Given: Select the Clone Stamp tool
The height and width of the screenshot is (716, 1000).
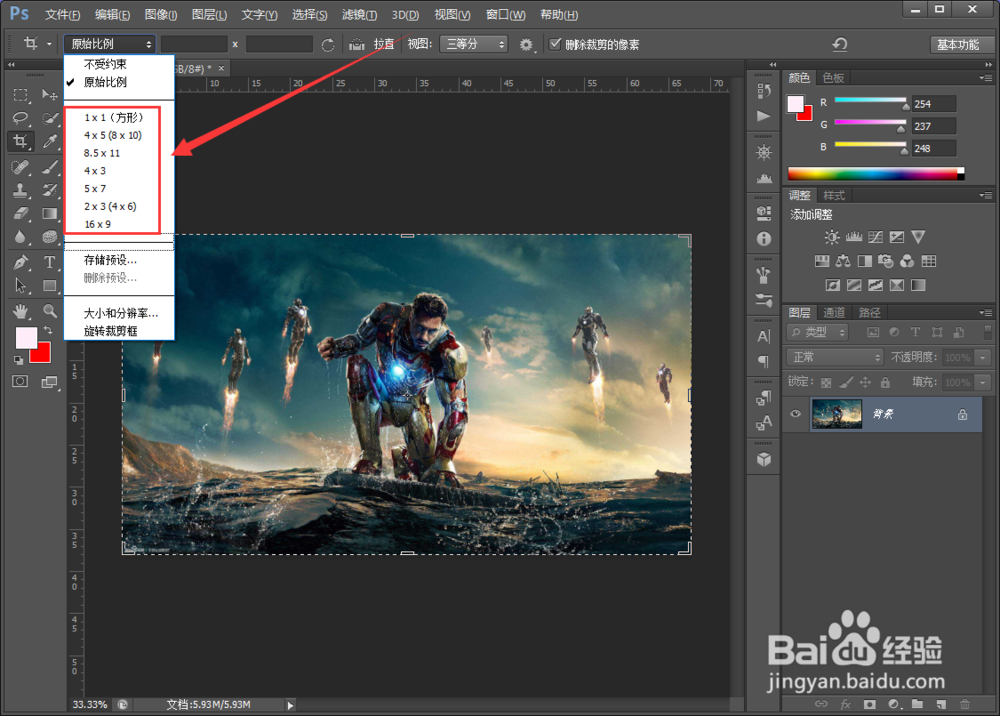Looking at the screenshot, I should tap(20, 190).
